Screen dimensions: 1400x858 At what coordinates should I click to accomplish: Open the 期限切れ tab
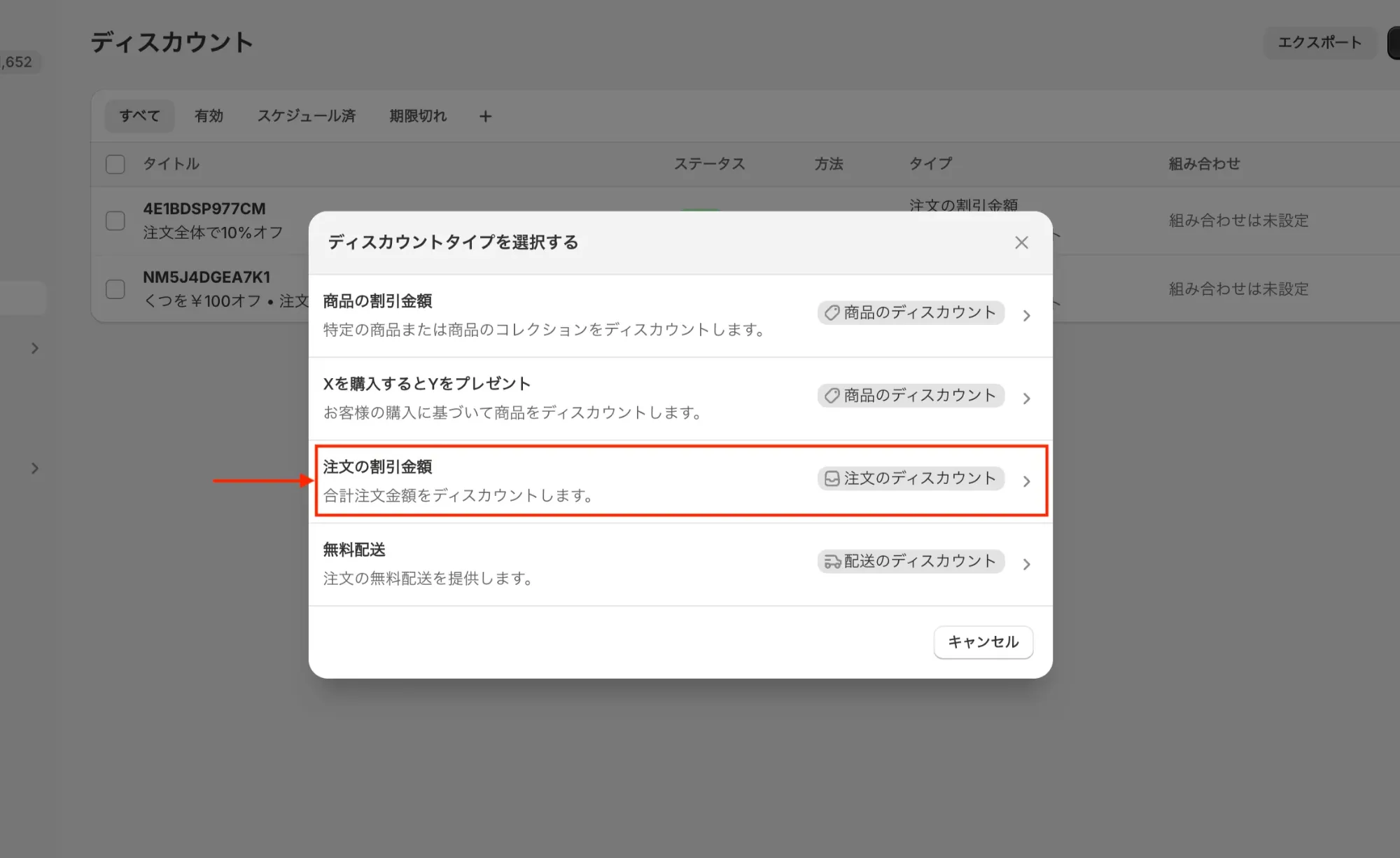click(418, 116)
